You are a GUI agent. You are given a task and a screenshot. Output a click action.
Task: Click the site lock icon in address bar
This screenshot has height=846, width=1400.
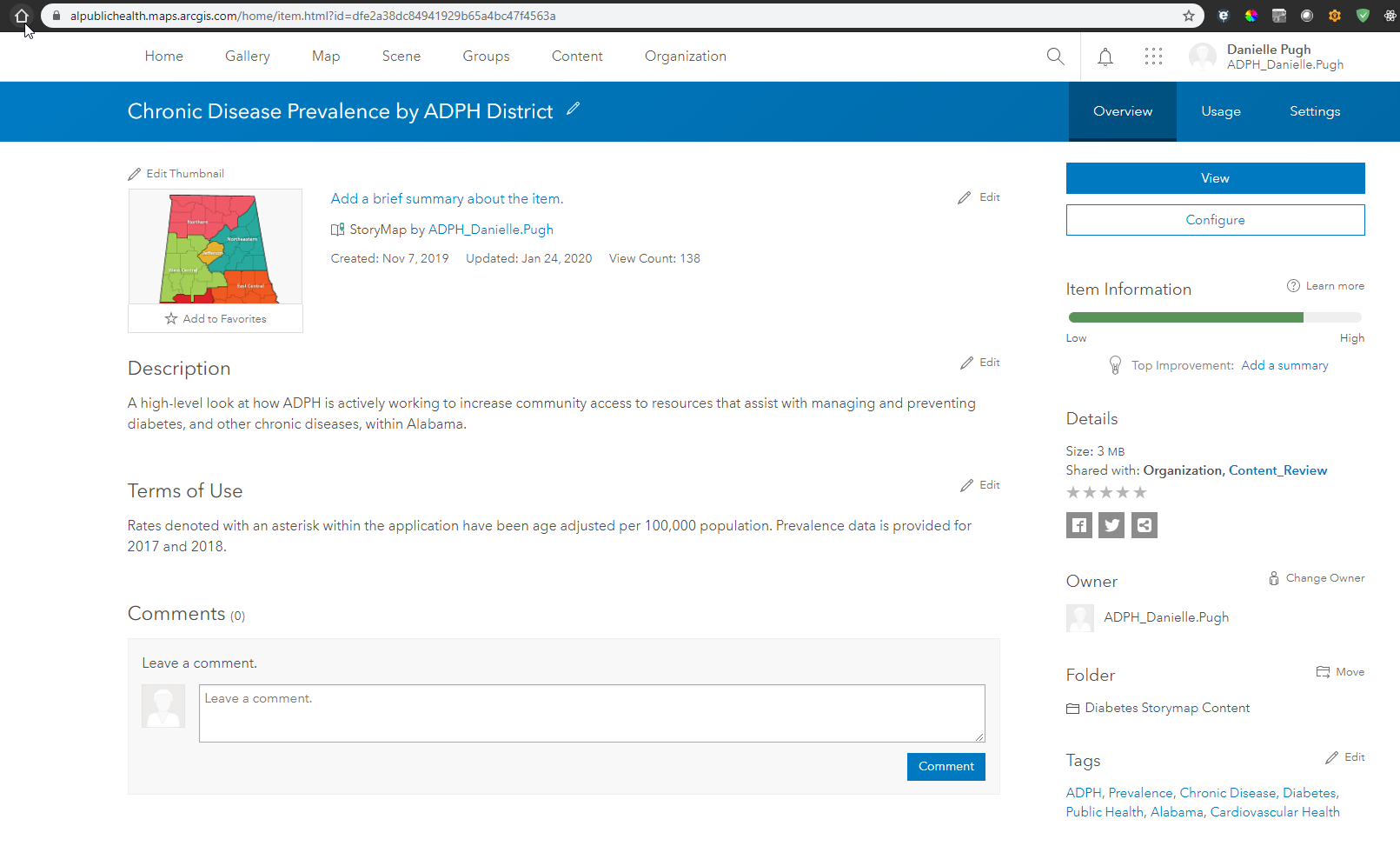coord(56,16)
